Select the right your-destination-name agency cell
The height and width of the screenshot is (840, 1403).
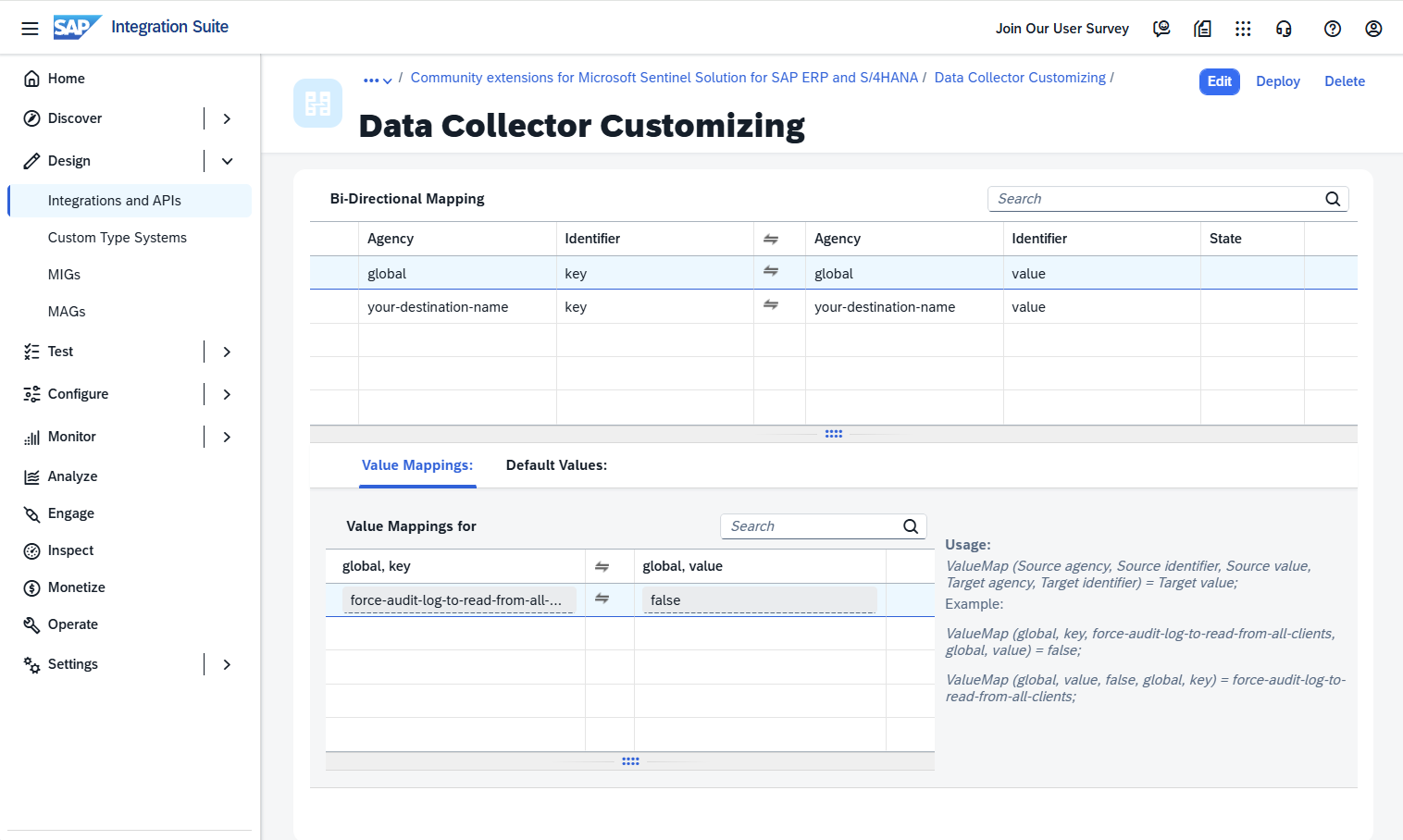[904, 307]
